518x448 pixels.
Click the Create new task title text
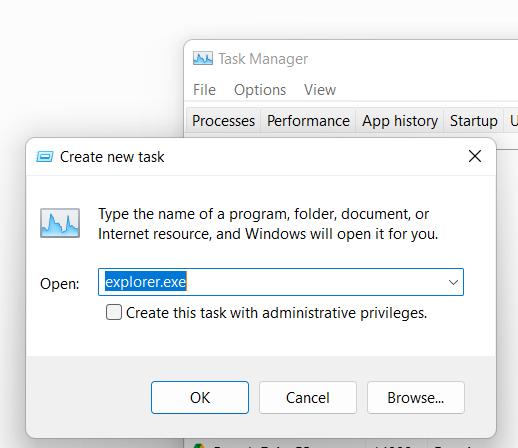[112, 157]
